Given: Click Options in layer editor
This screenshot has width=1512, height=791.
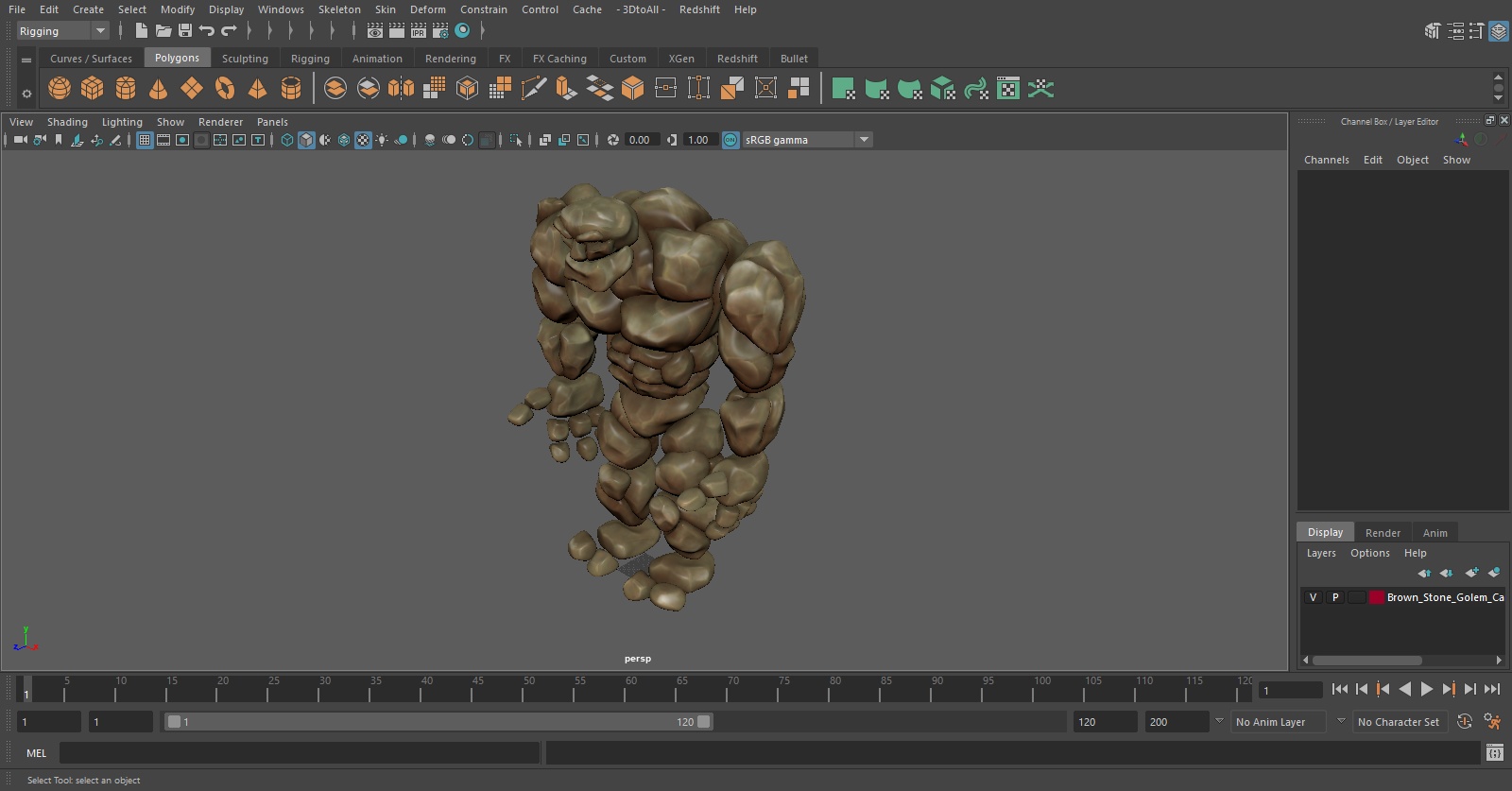Looking at the screenshot, I should click(x=1369, y=553).
